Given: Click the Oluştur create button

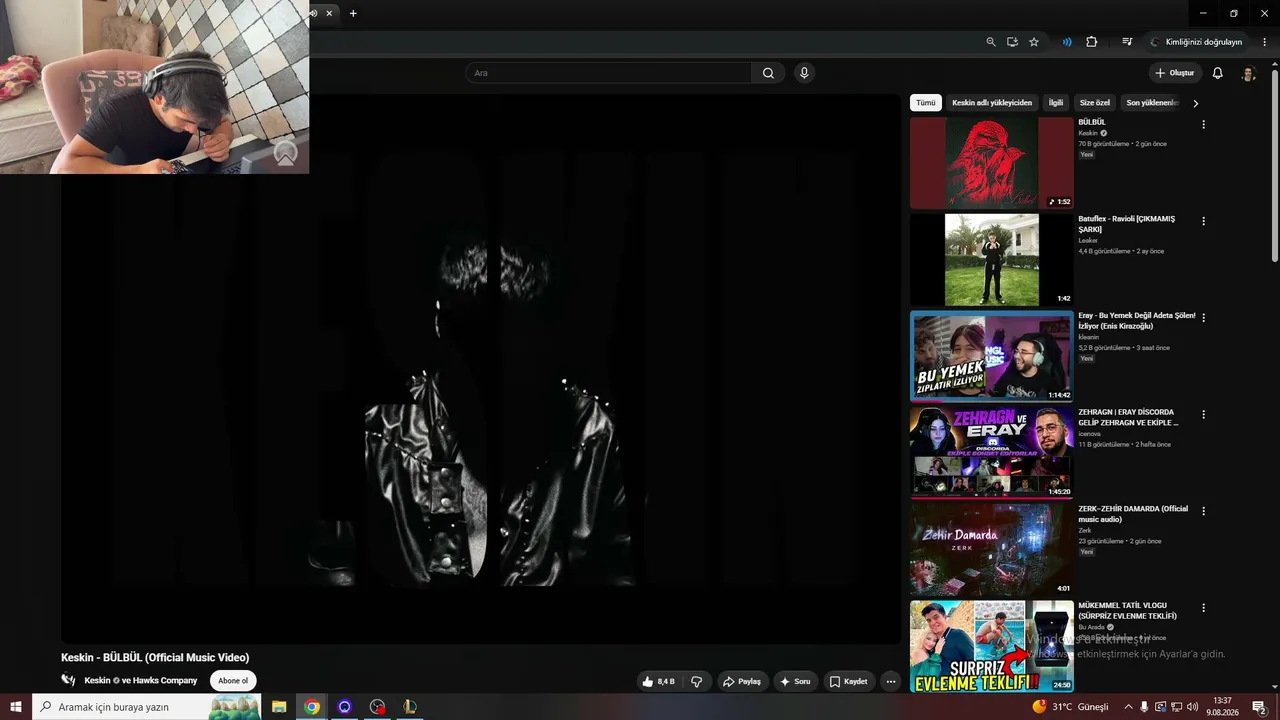Looking at the screenshot, I should tap(1174, 73).
